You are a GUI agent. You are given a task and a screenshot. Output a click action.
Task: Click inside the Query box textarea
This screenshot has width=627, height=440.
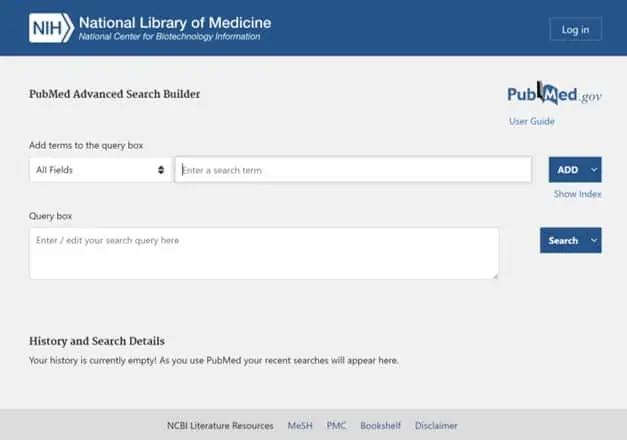tap(264, 253)
